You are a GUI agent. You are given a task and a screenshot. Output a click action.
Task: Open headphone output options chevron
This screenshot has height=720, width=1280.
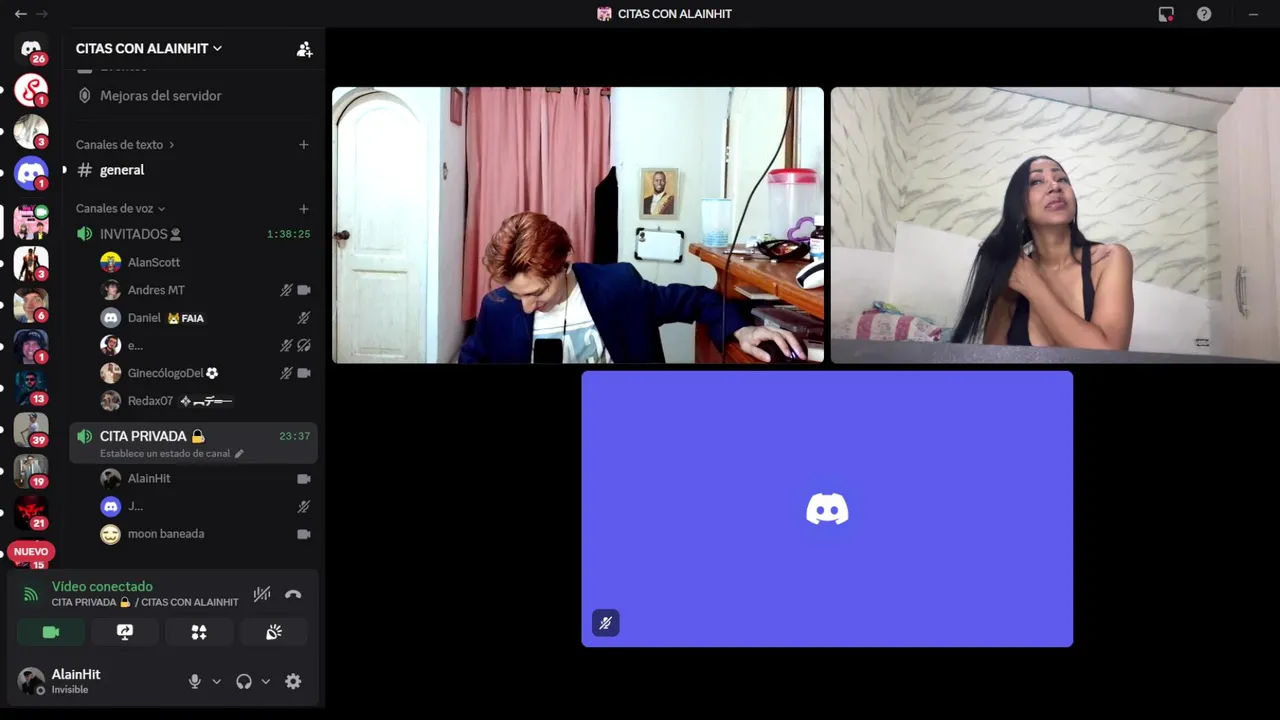(265, 682)
